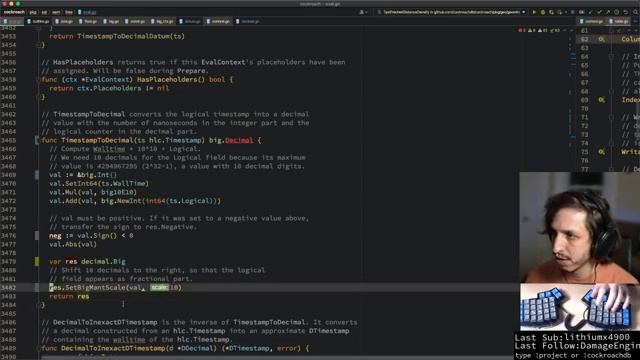Click line number 3465 in the gutter

pyautogui.click(x=9, y=140)
